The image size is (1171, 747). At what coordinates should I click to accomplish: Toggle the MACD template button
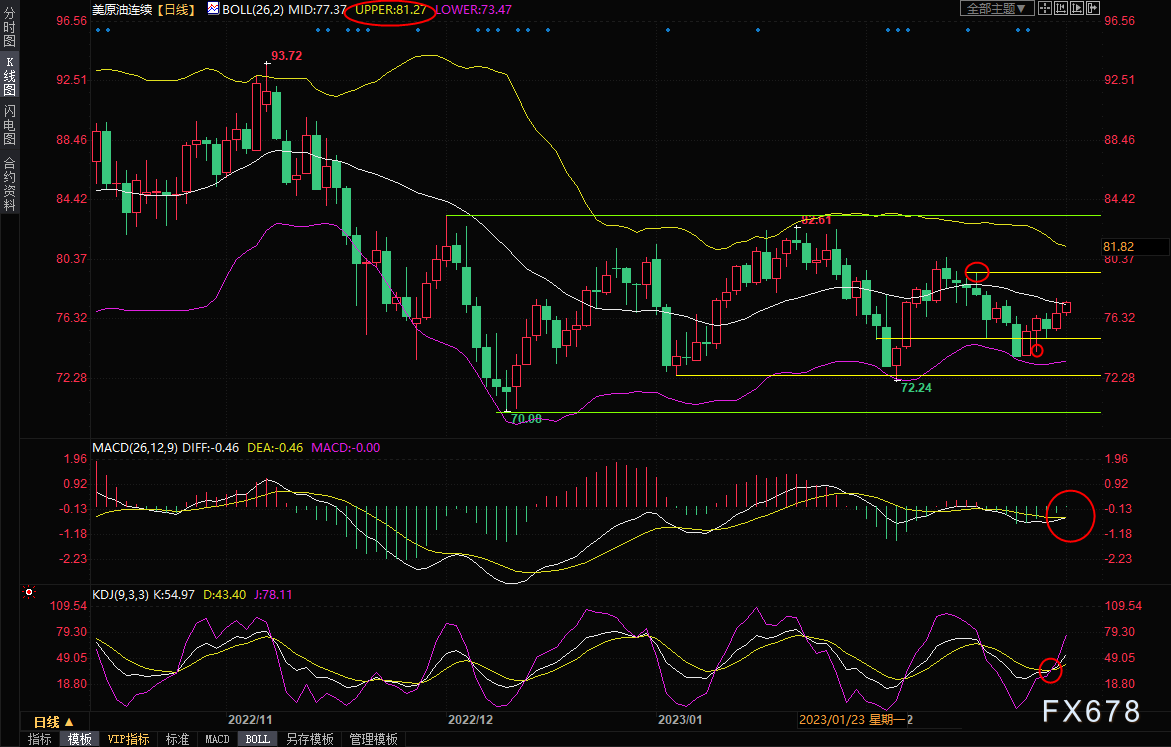pos(217,739)
